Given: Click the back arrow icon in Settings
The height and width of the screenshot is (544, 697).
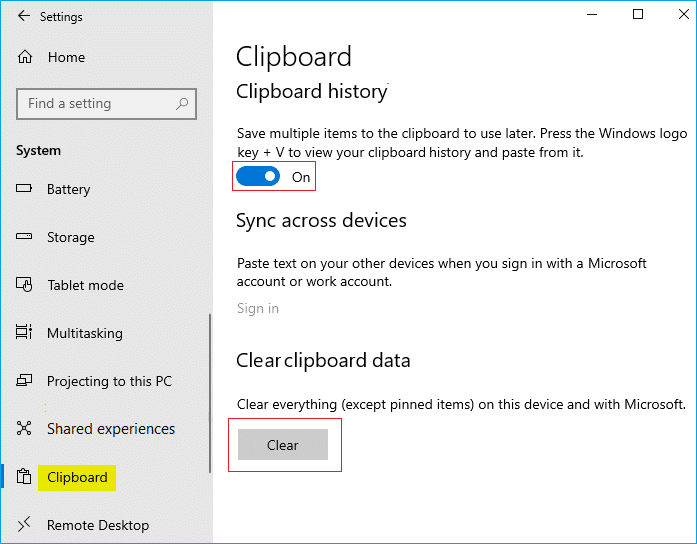Looking at the screenshot, I should tap(23, 17).
